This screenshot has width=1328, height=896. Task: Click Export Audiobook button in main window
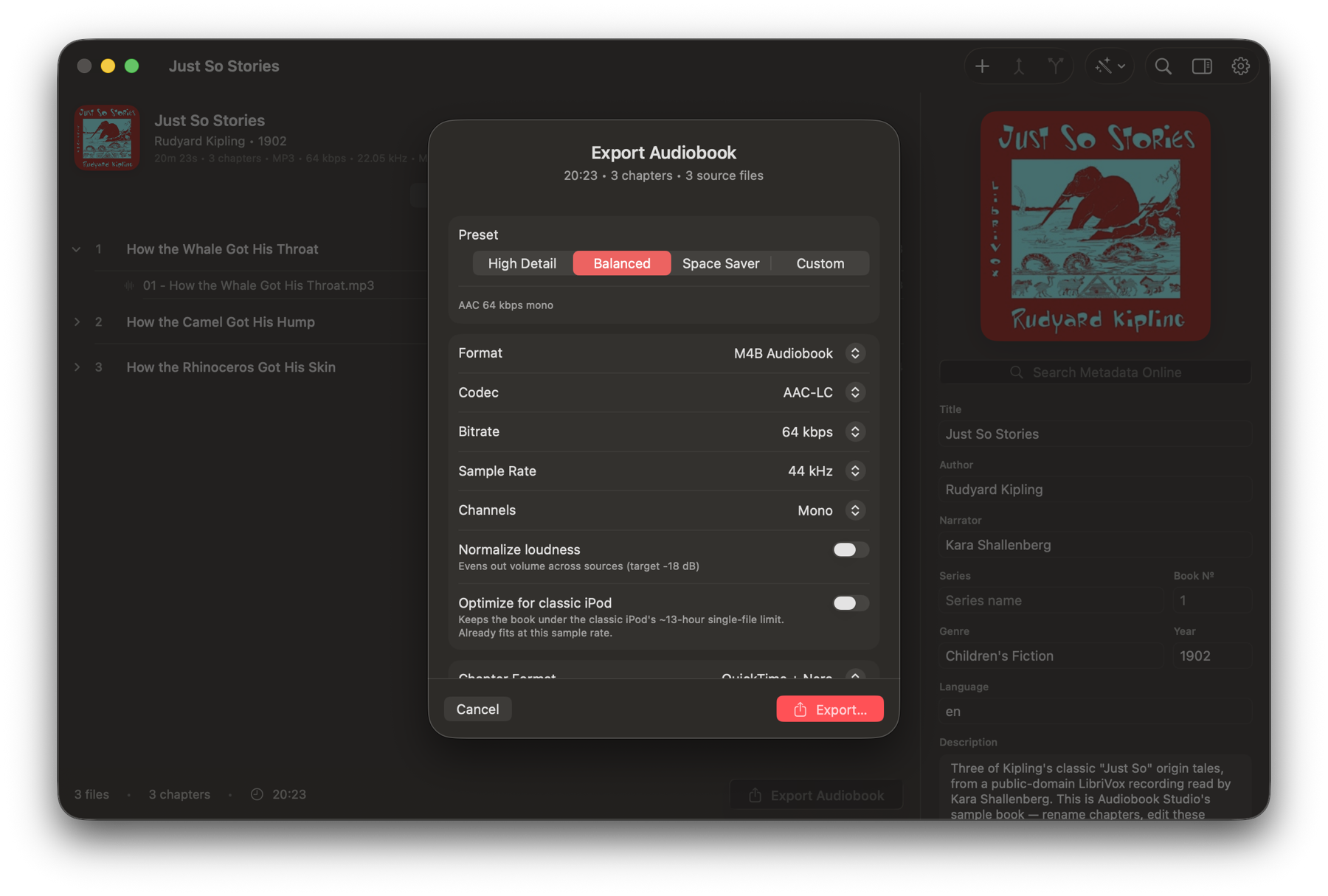pyautogui.click(x=817, y=795)
